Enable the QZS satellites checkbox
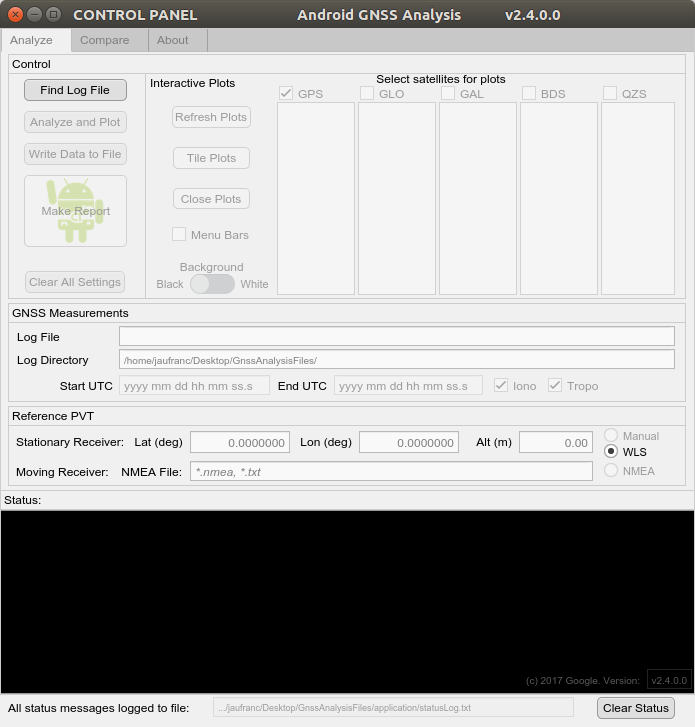 [610, 93]
